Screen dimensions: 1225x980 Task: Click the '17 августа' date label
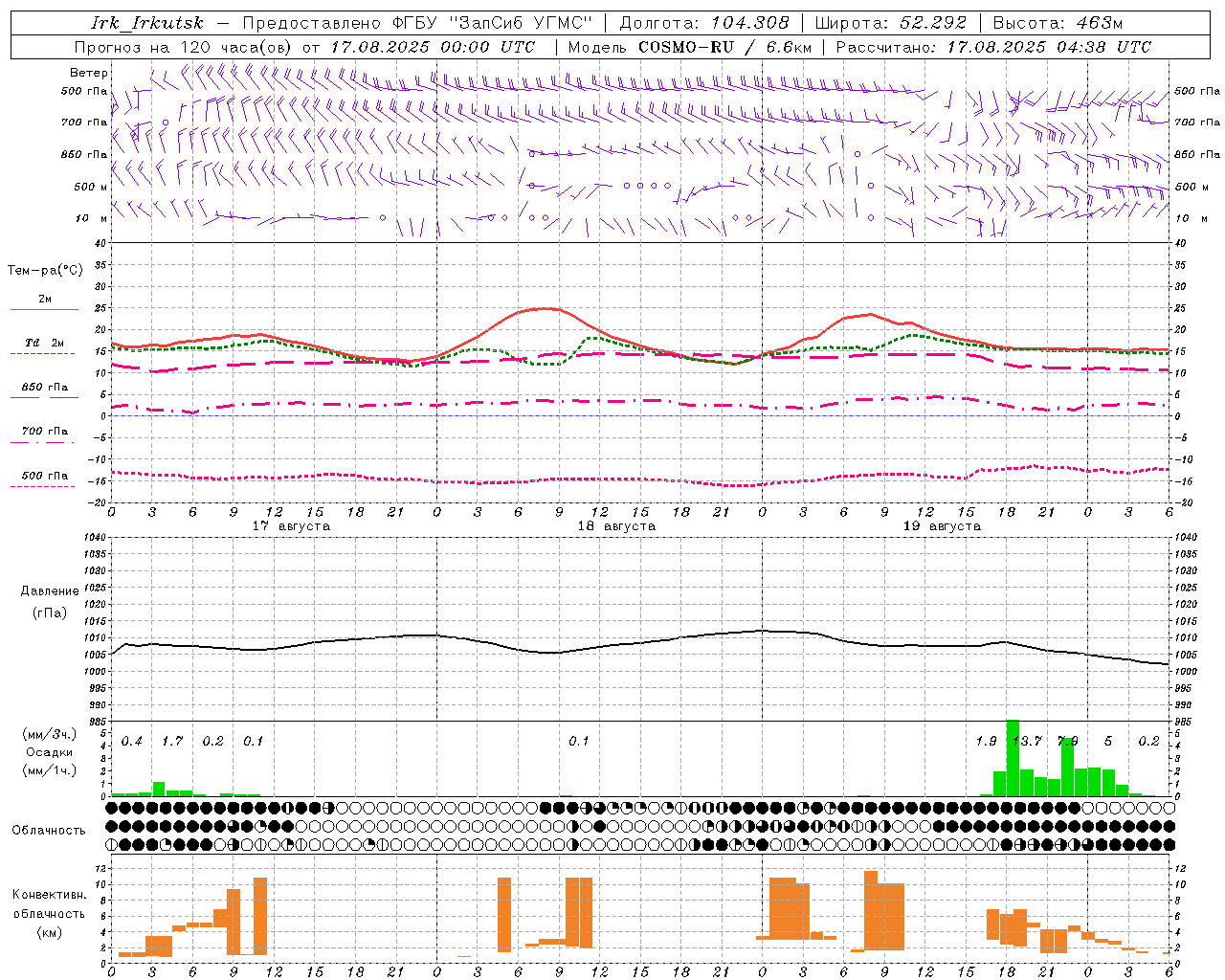click(x=291, y=526)
